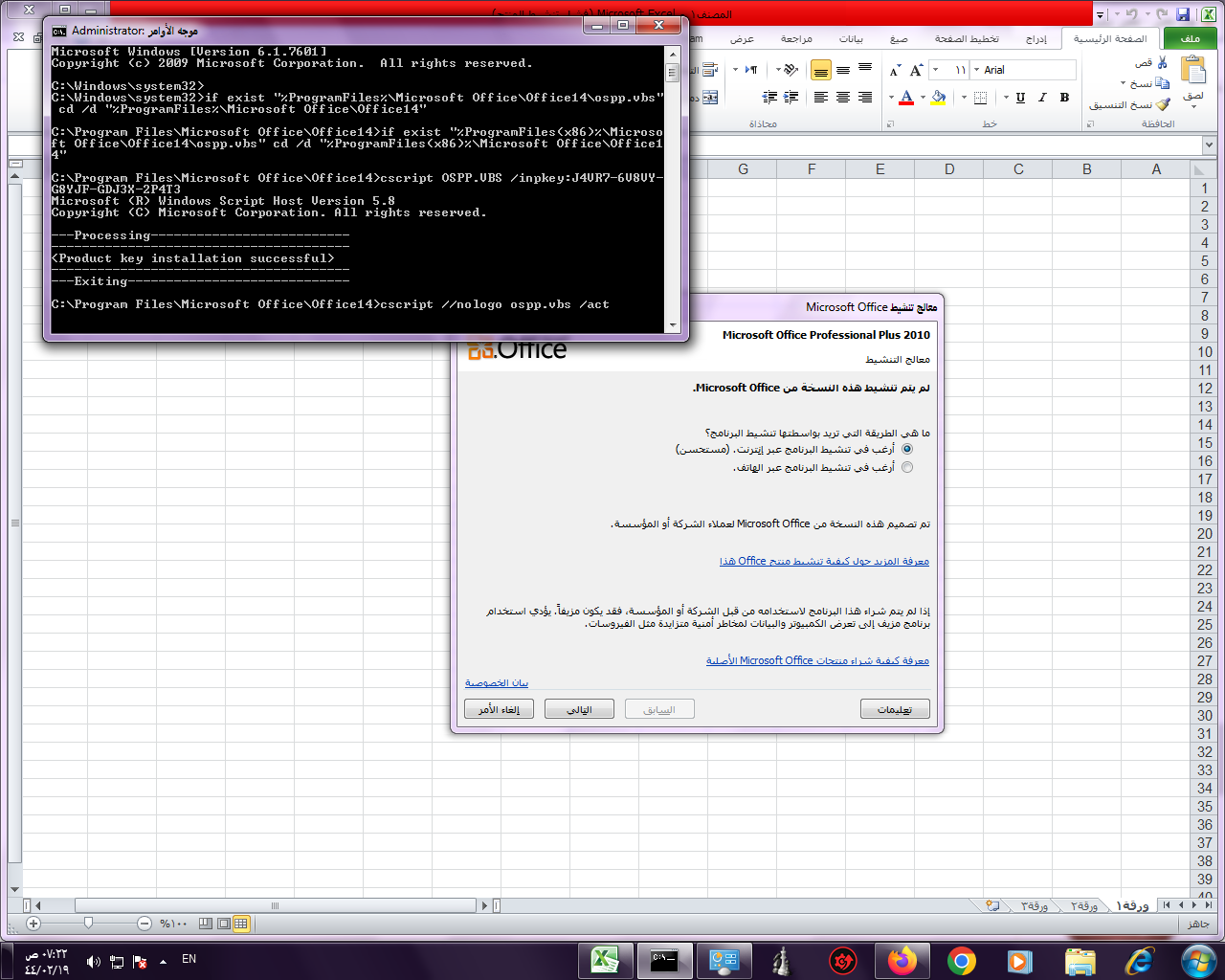Switch to the بيانات (Data) tab
The image size is (1225, 980).
click(x=851, y=39)
